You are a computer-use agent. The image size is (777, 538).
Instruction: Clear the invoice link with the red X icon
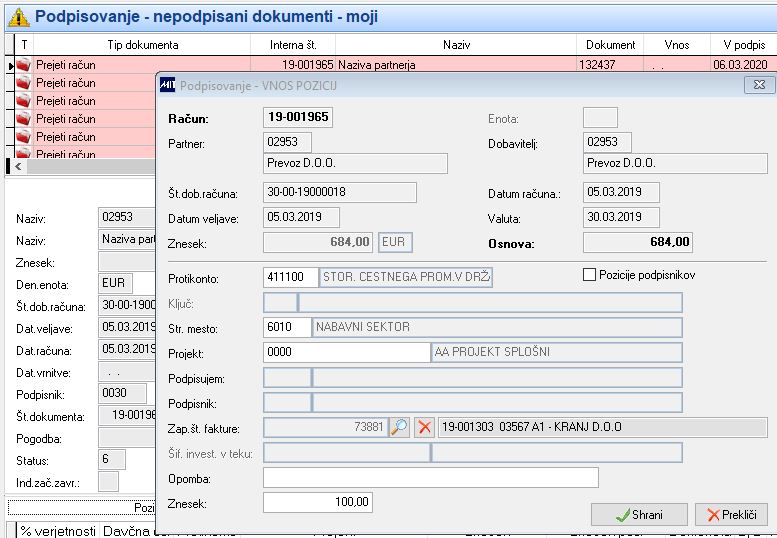[x=424, y=427]
